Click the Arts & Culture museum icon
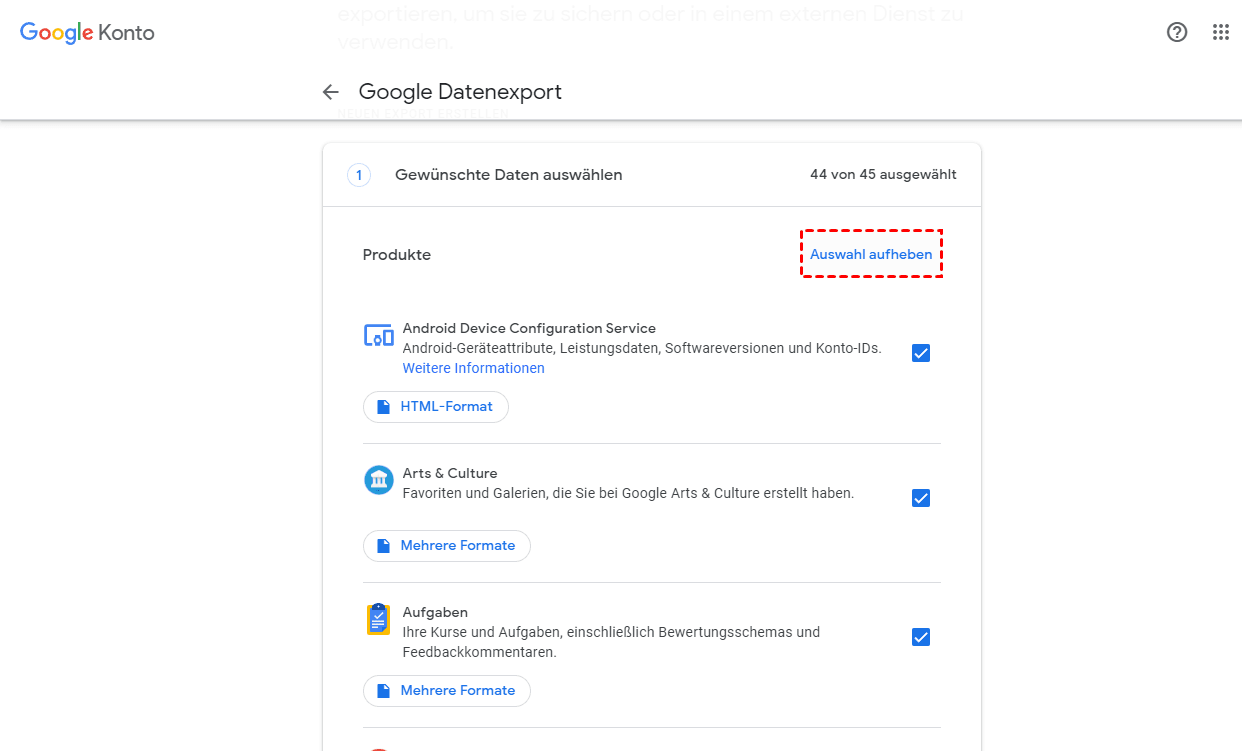This screenshot has height=751, width=1242. pos(378,480)
